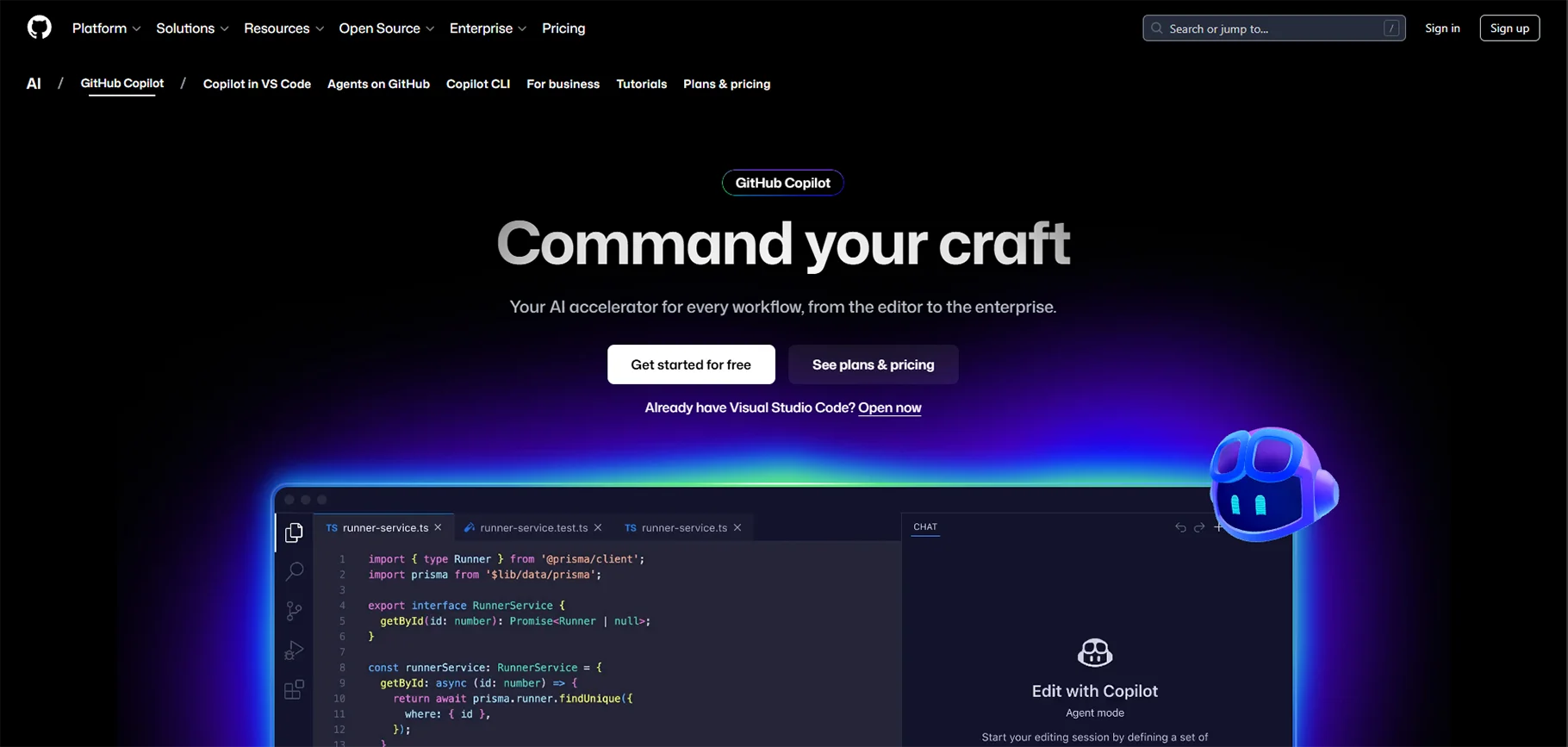Screen dimensions: 1568x747
Task: Click the redo arrow in Chat panel
Action: tap(1199, 527)
